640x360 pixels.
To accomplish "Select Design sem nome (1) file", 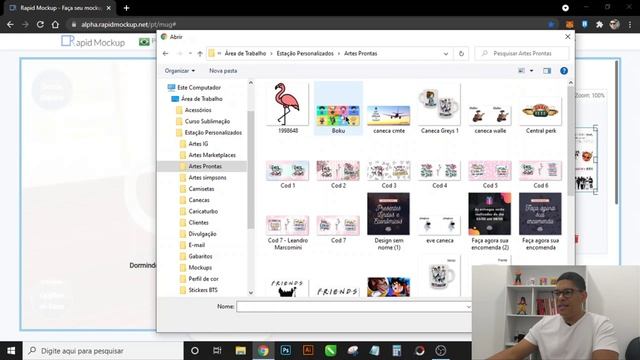I will coord(389,222).
